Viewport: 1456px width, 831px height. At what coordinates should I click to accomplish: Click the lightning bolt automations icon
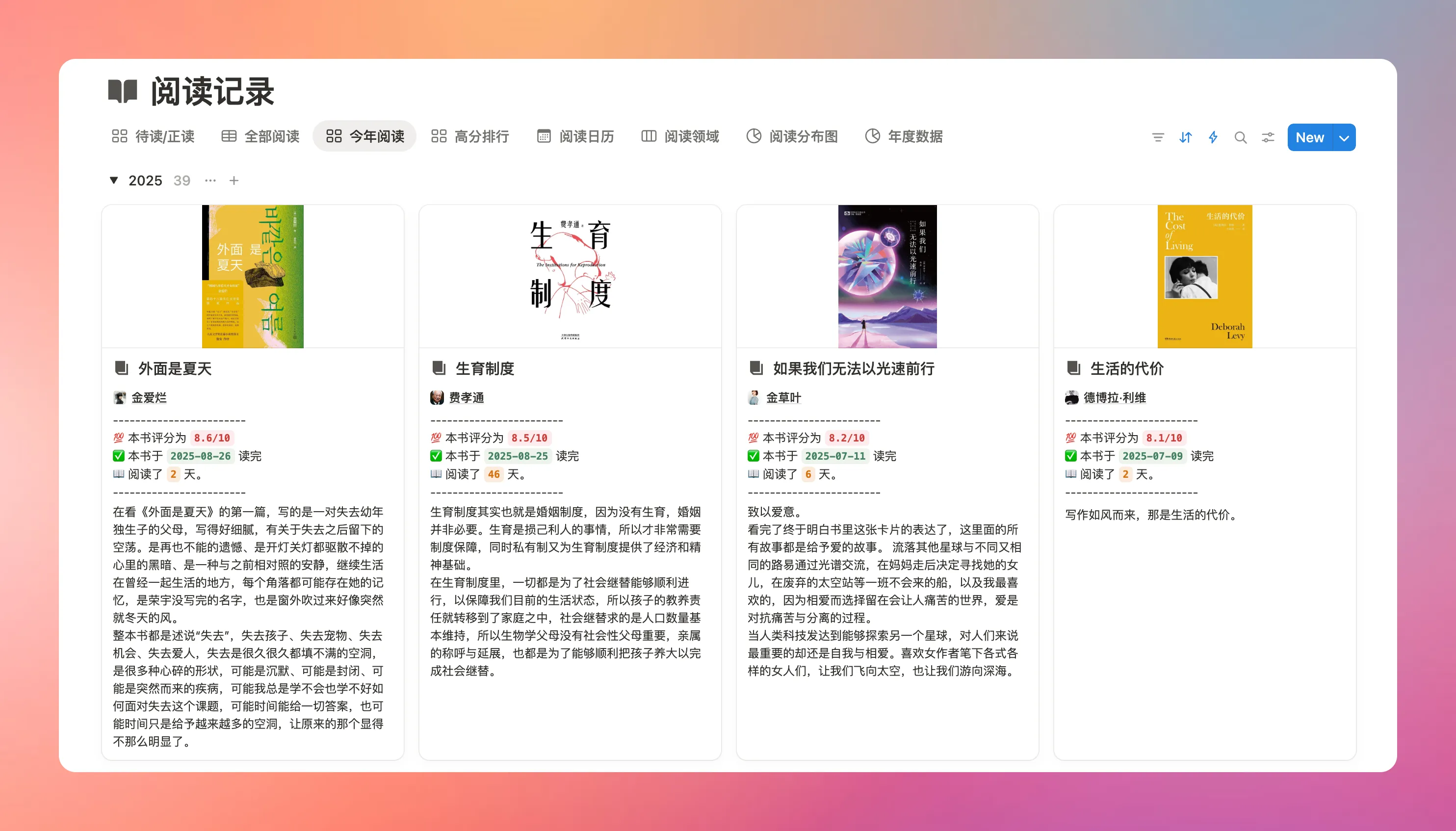coord(1213,137)
